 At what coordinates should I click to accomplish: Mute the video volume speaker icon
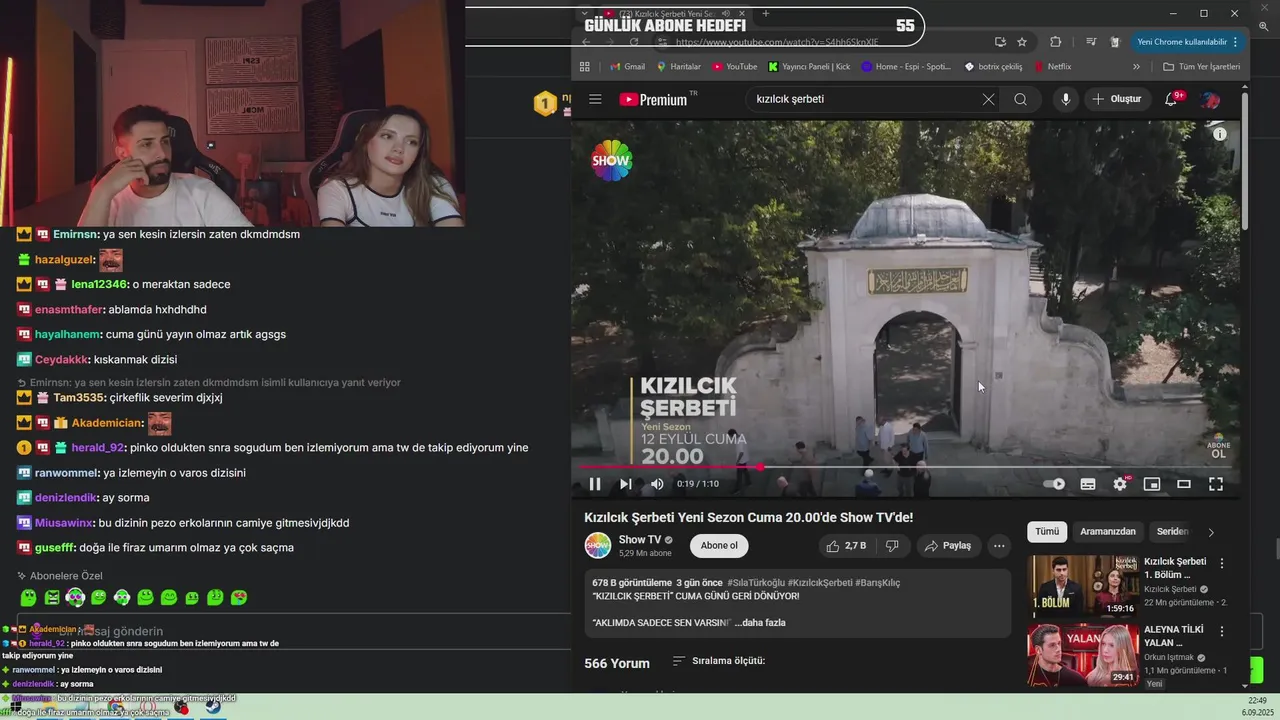pyautogui.click(x=657, y=484)
